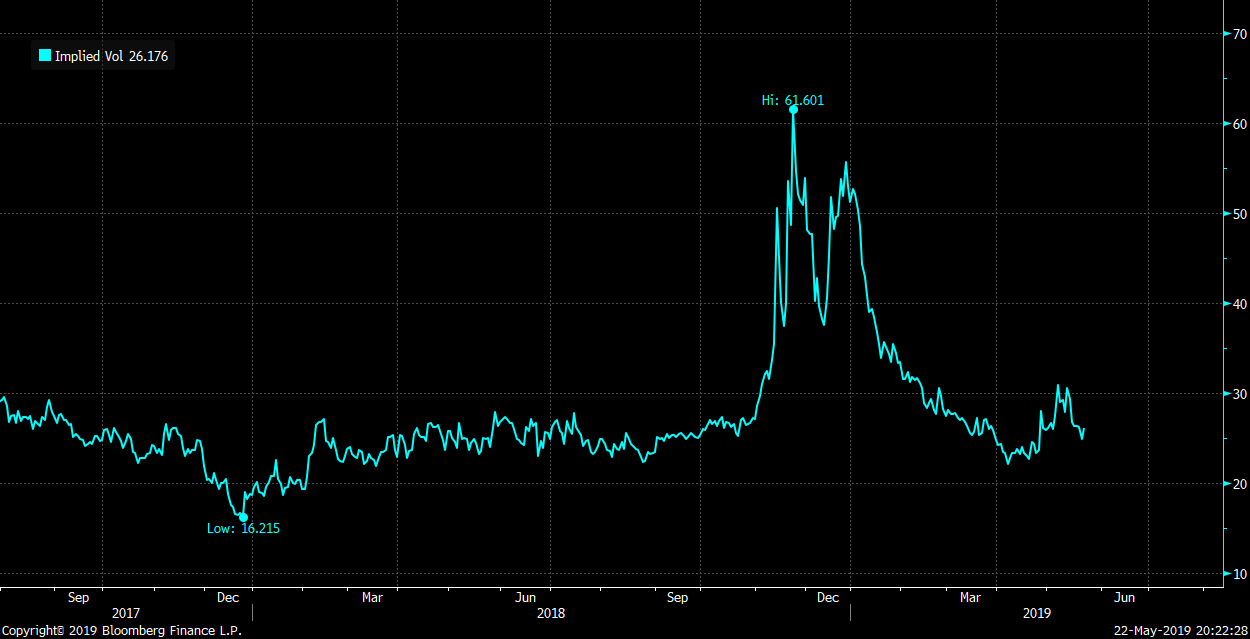Click the high point marker dot
1250x639 pixels.
793,110
